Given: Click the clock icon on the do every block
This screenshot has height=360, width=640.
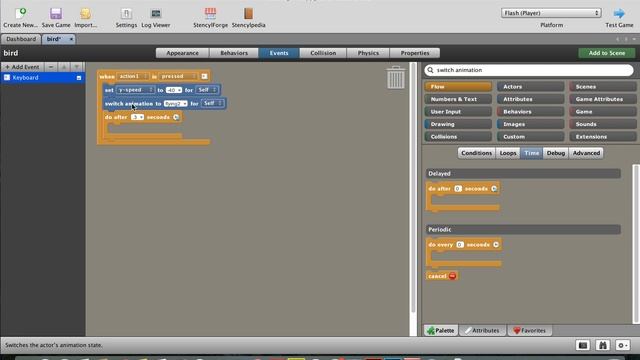Looking at the screenshot, I should point(496,244).
